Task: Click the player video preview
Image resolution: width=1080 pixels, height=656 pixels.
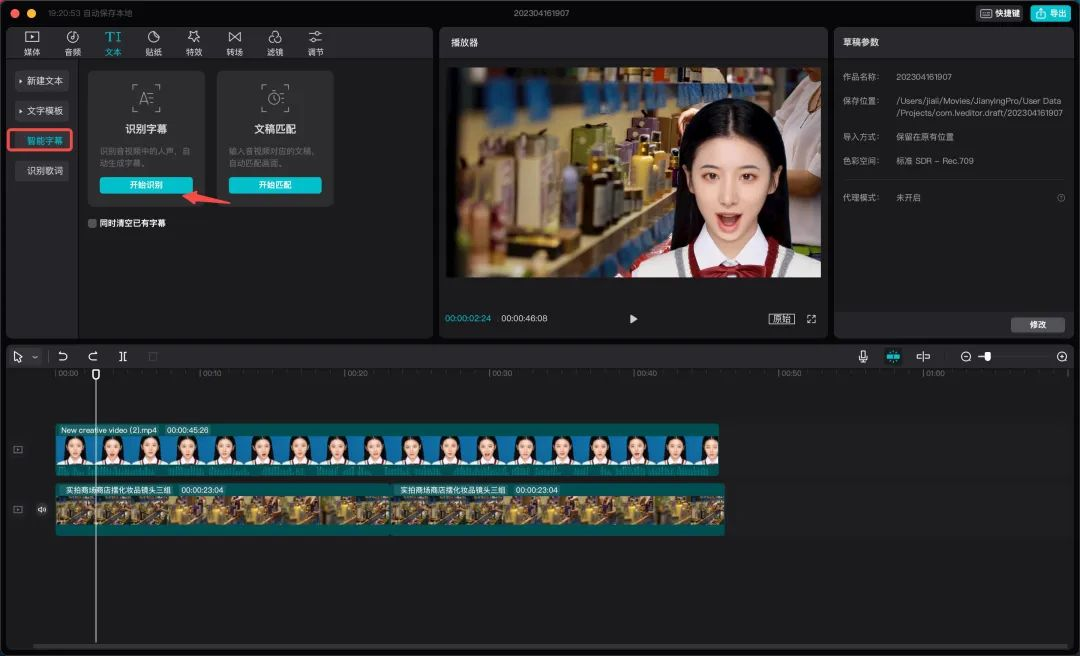Action: point(633,172)
